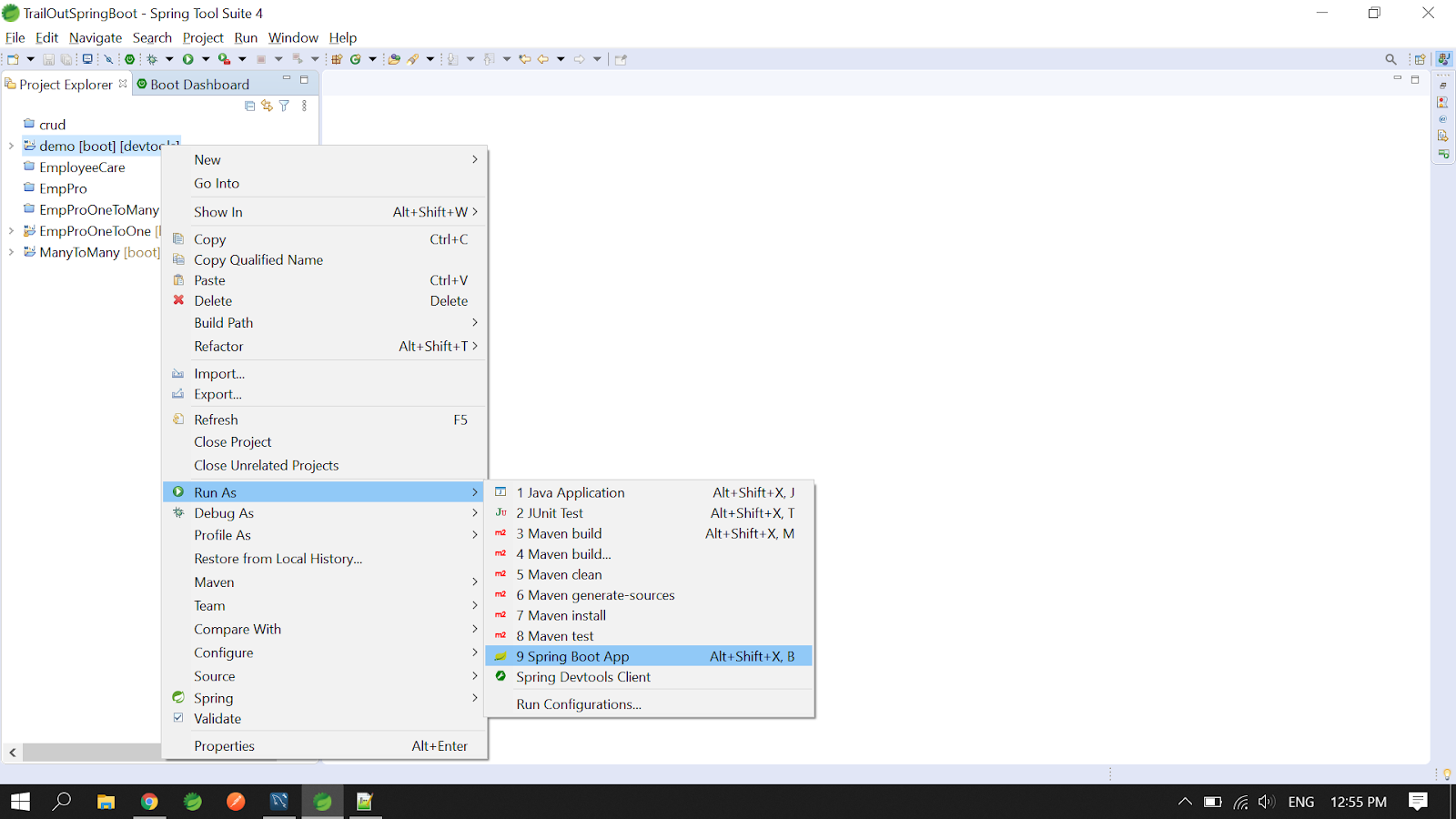Open the dropdown arrow next to Run icon
This screenshot has width=1456, height=819.
point(206,59)
